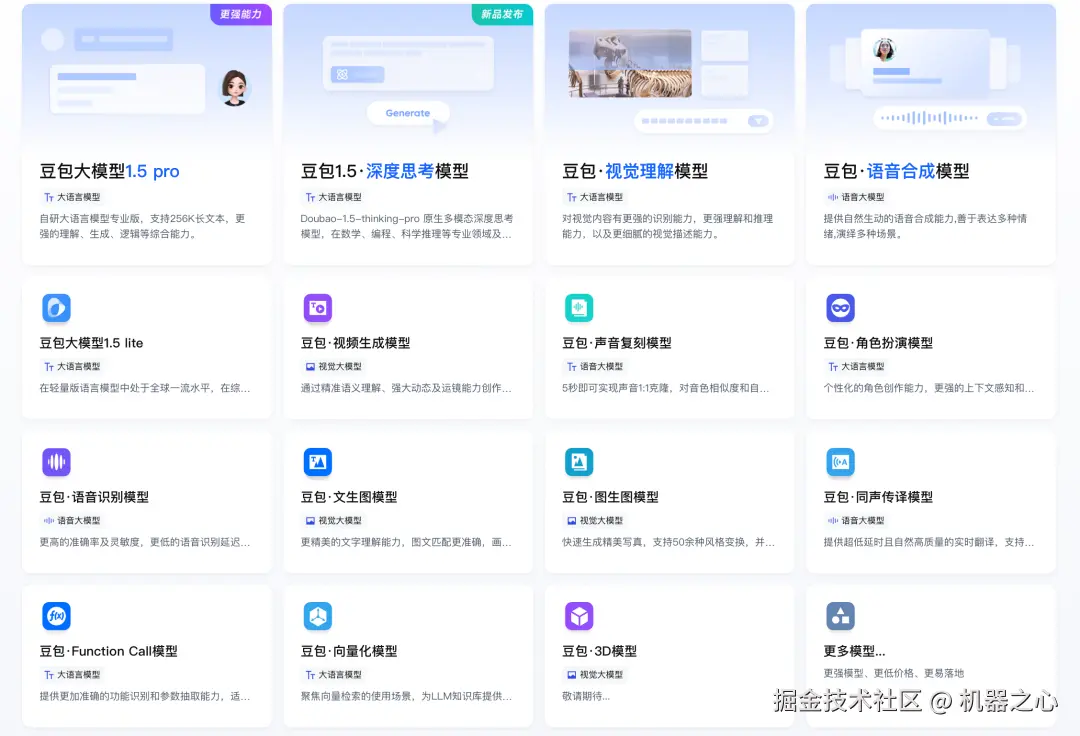The height and width of the screenshot is (736, 1080).
Task: Open 豆包大模型1.5 lite card icon
Action: click(56, 308)
